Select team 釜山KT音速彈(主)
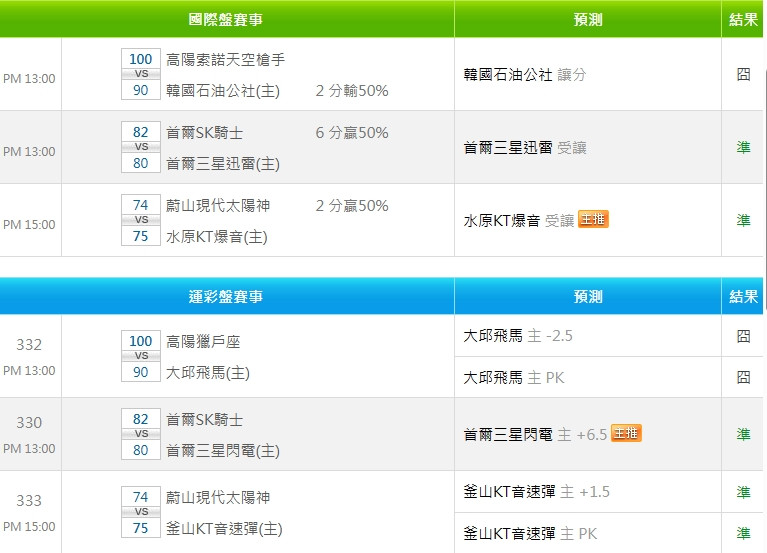 pos(224,529)
